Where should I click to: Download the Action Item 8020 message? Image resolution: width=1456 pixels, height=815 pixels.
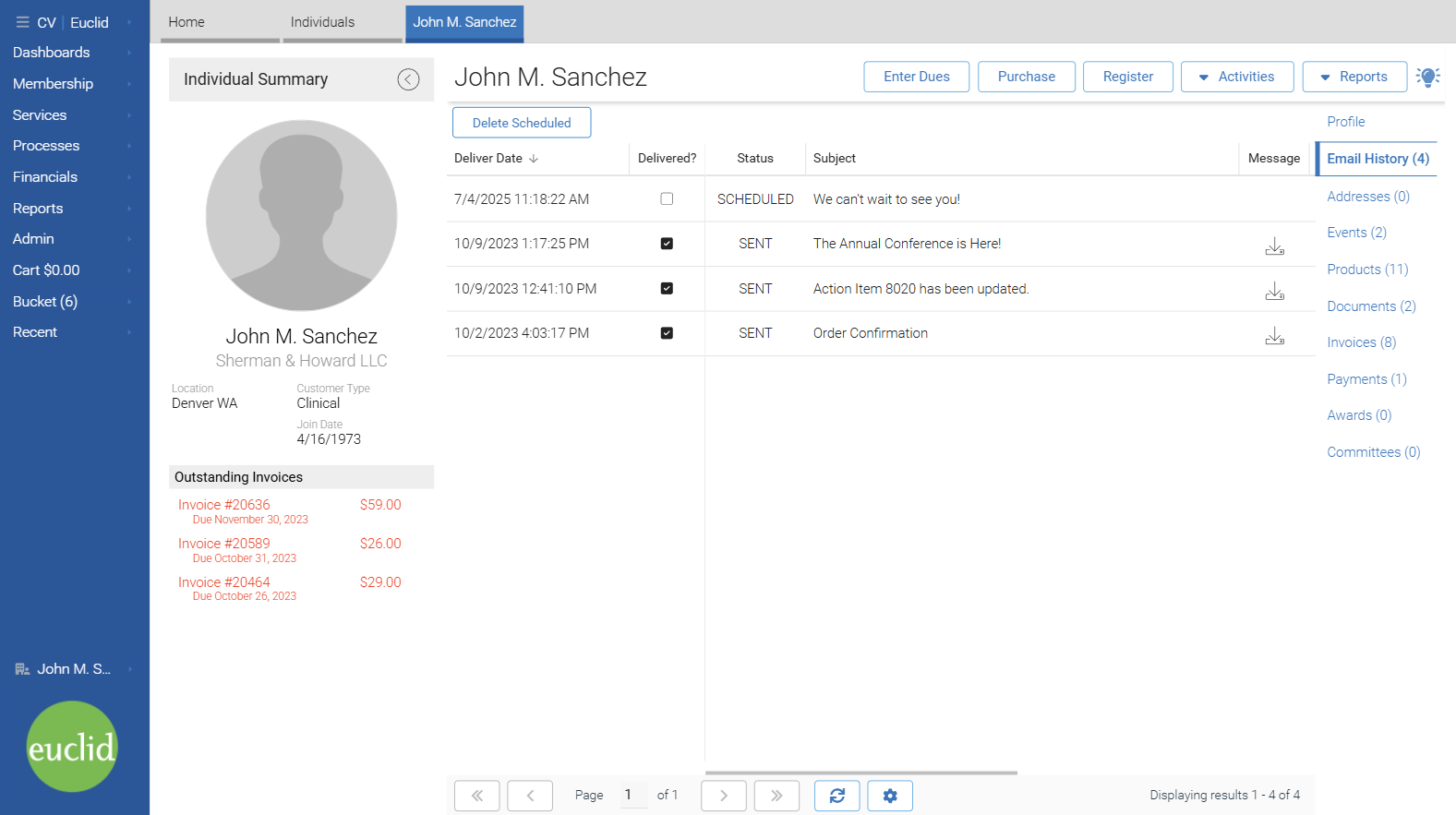pyautogui.click(x=1274, y=291)
